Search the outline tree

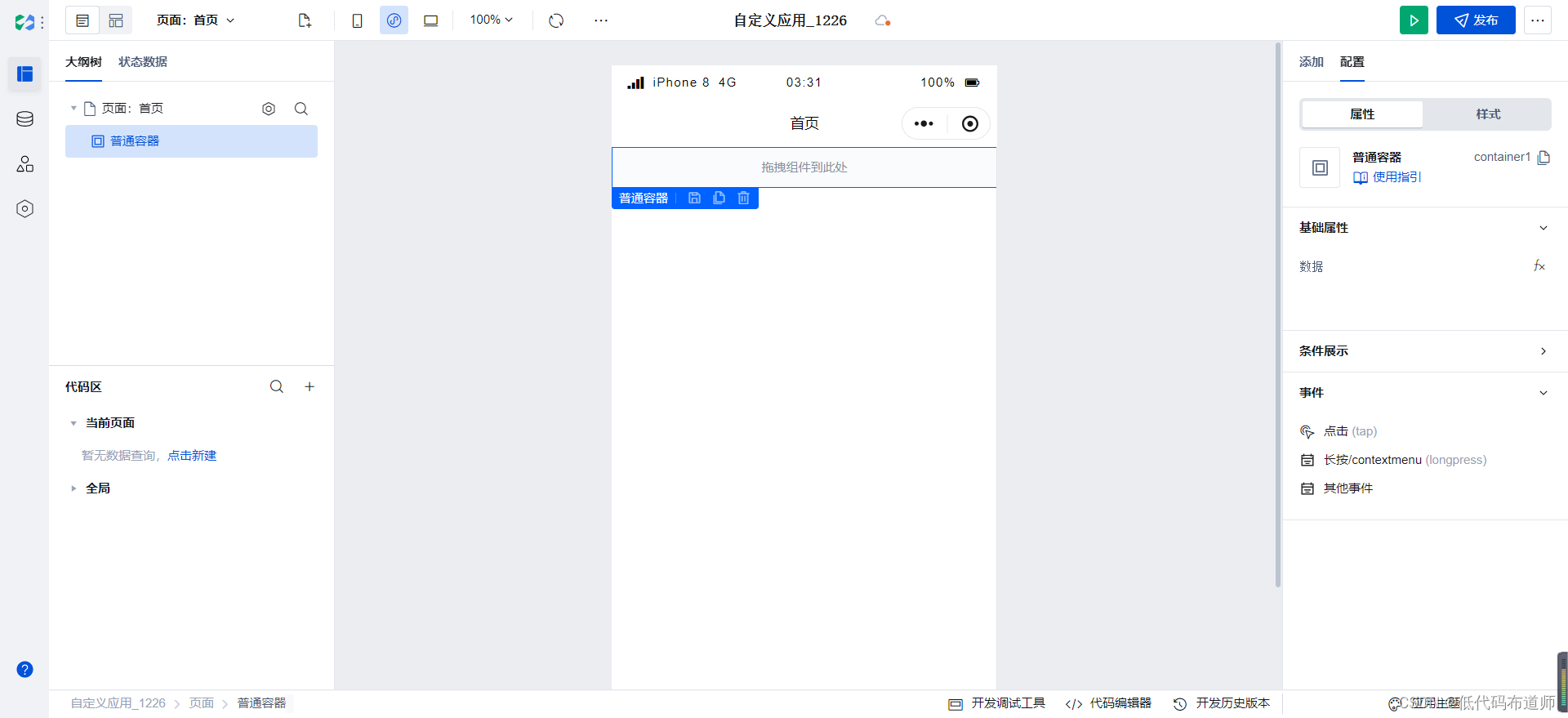point(301,109)
